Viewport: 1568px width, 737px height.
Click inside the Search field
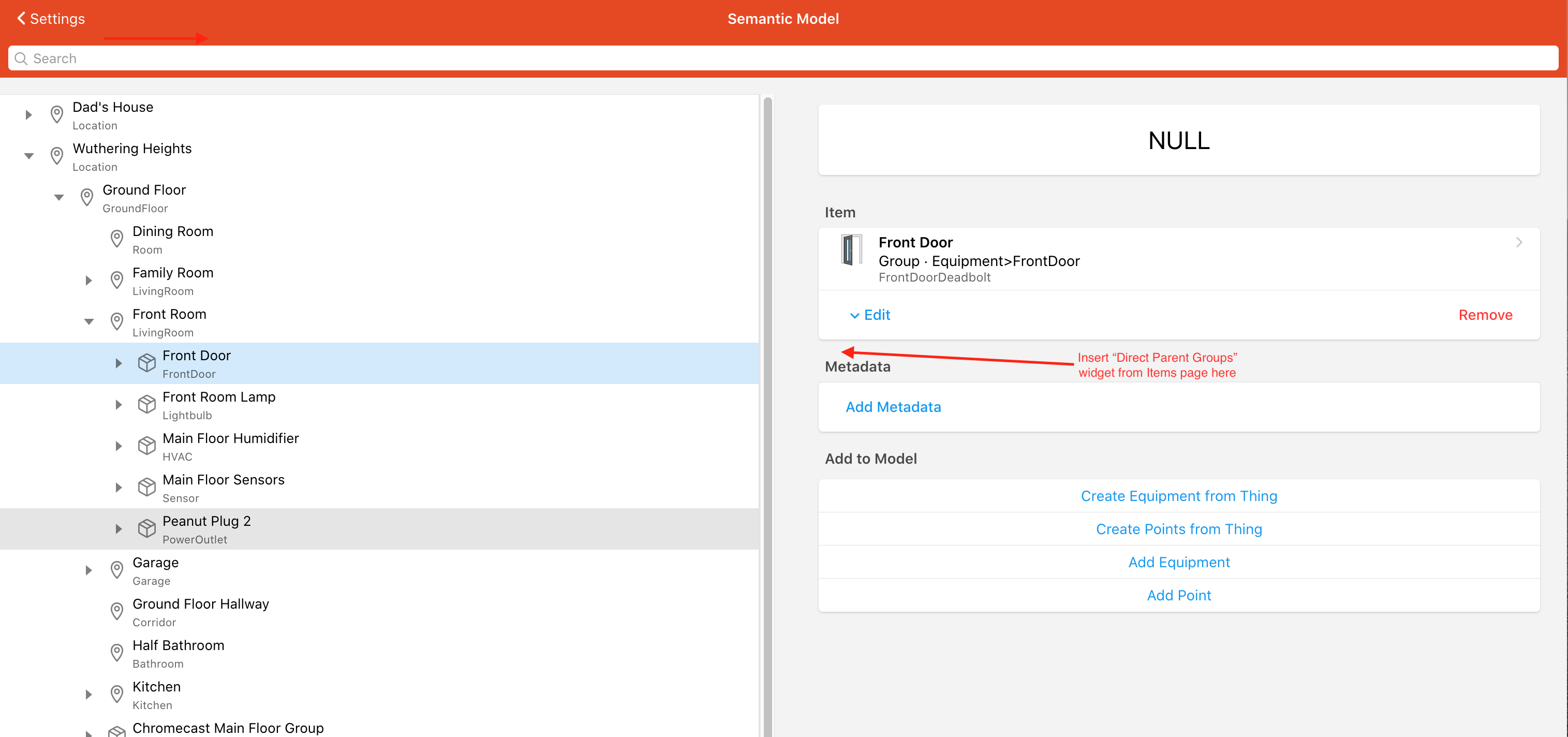365,58
